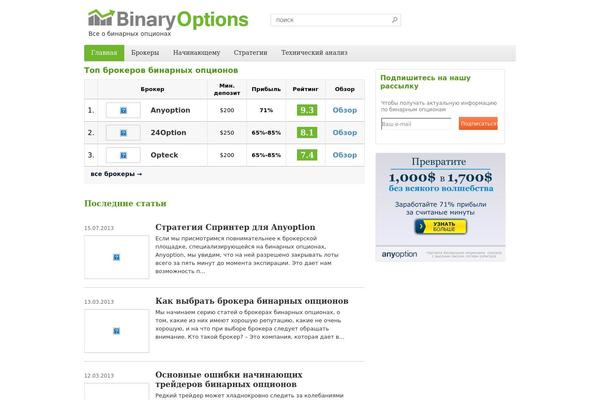This screenshot has height=400, width=600.
Task: Click the date 15.07.2013
Action: click(99, 228)
